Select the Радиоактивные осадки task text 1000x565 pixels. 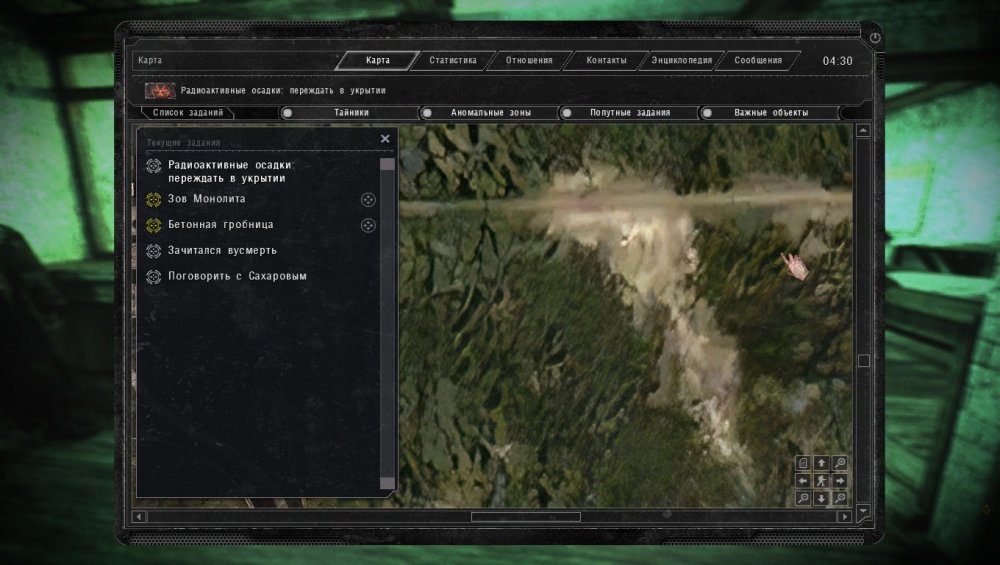230,172
